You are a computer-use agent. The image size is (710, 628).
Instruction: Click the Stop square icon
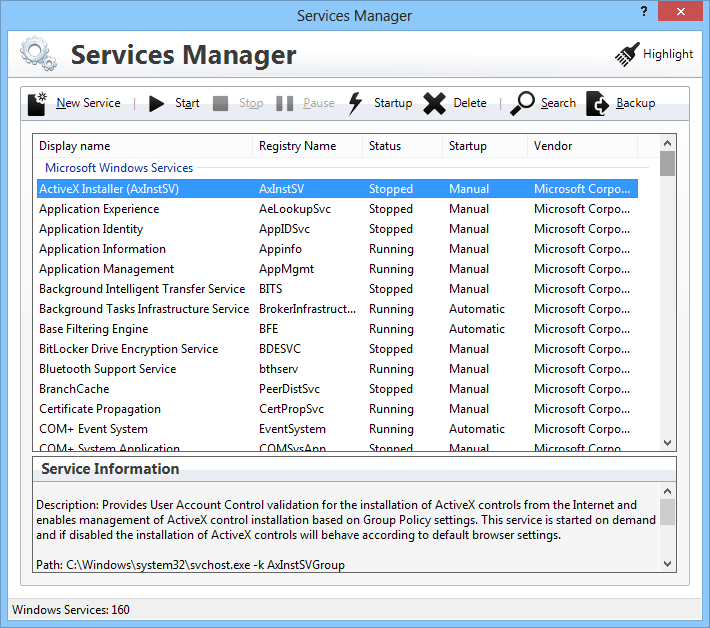pyautogui.click(x=221, y=103)
